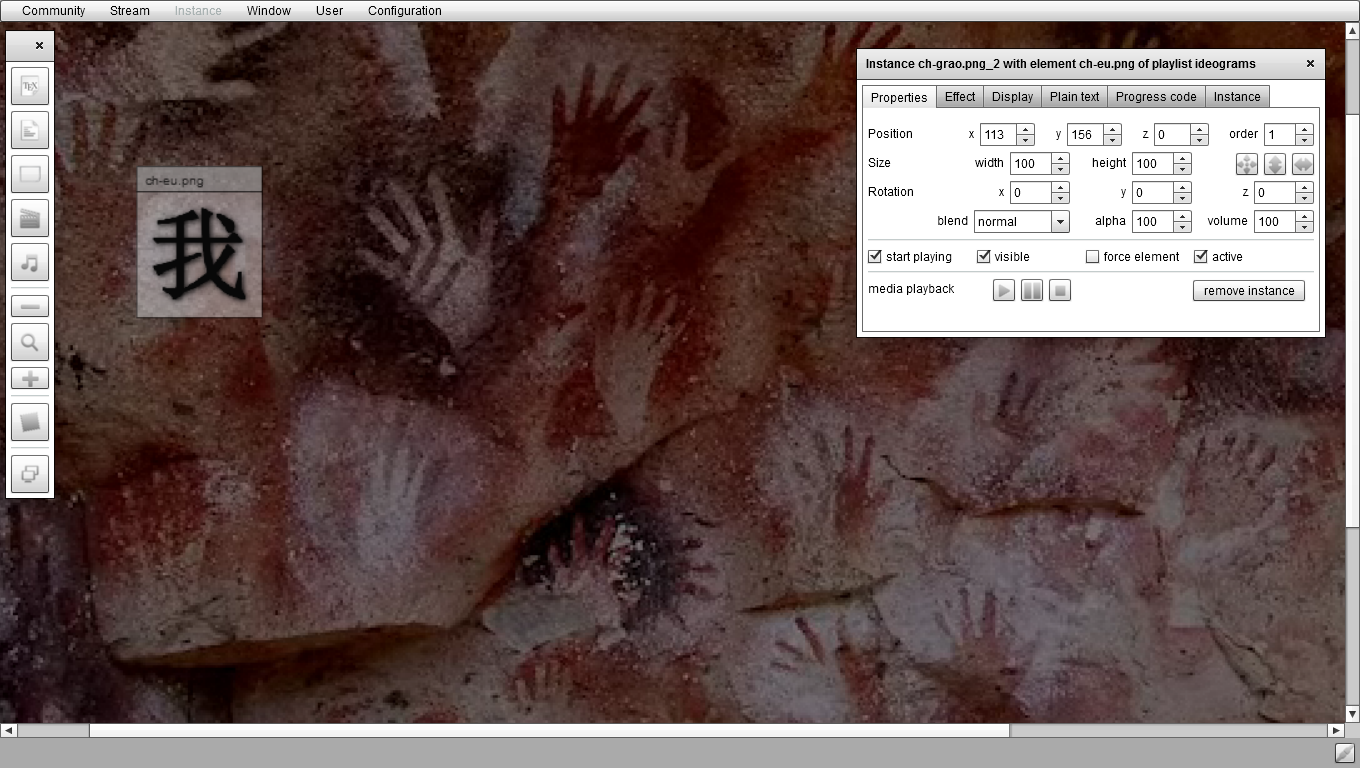Pause the media playback

pyautogui.click(x=1032, y=290)
